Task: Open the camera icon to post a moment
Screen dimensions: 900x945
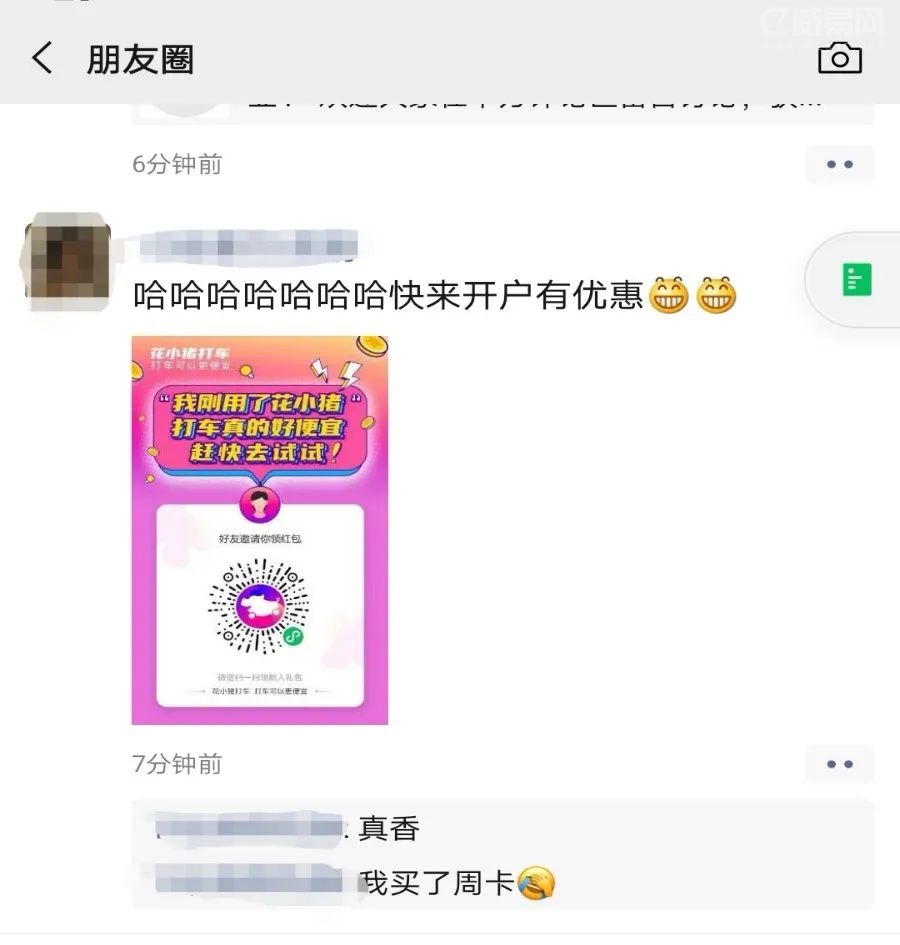Action: coord(840,58)
